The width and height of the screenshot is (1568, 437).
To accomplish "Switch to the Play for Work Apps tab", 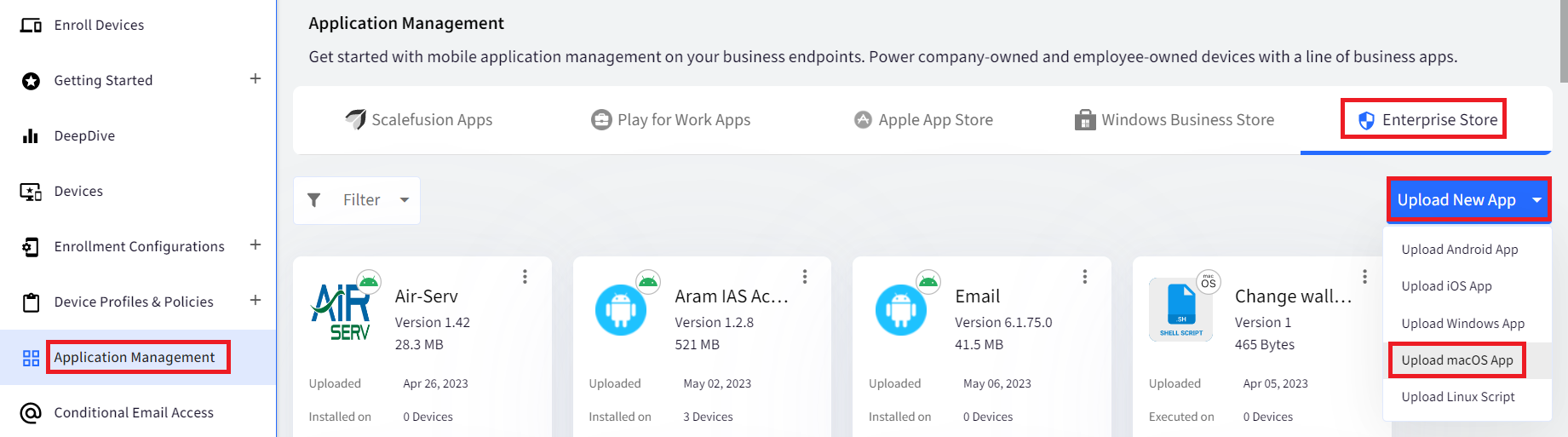I will 671,120.
